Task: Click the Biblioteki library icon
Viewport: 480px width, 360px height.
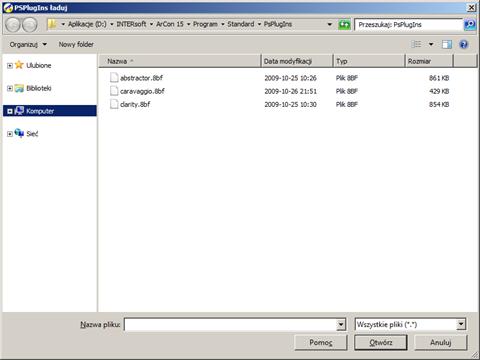Action: [x=19, y=88]
